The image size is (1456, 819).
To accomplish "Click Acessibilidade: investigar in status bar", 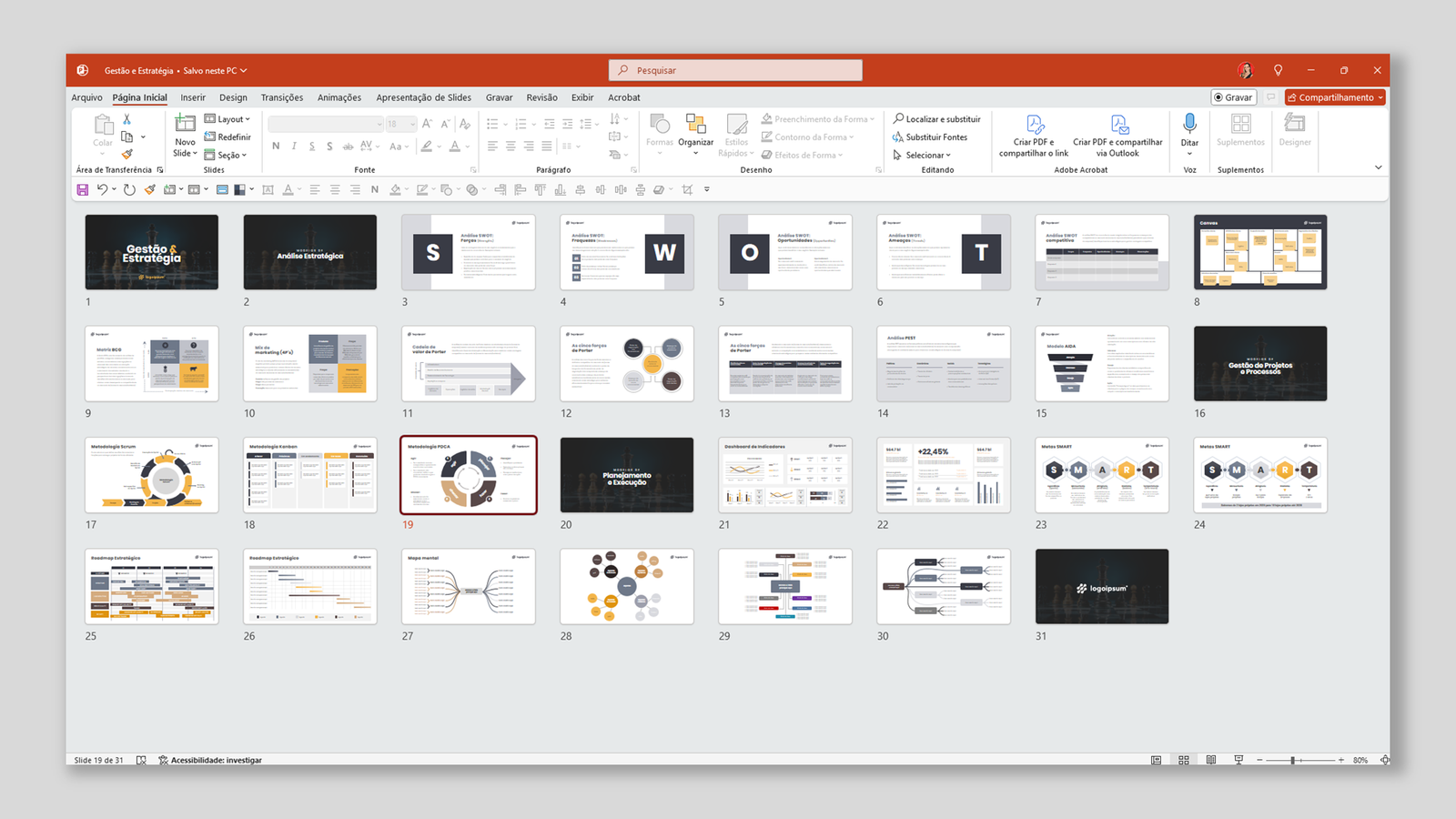I will (210, 760).
